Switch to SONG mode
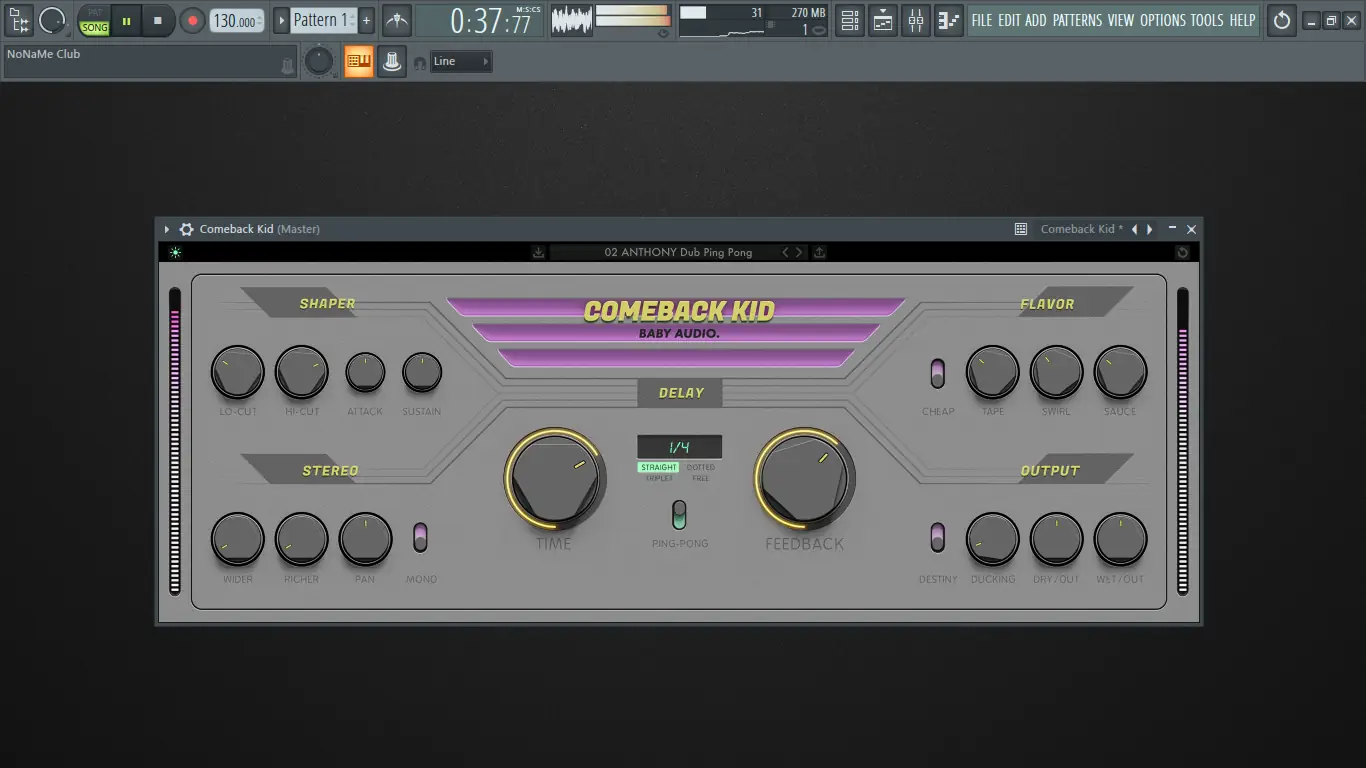 click(95, 28)
